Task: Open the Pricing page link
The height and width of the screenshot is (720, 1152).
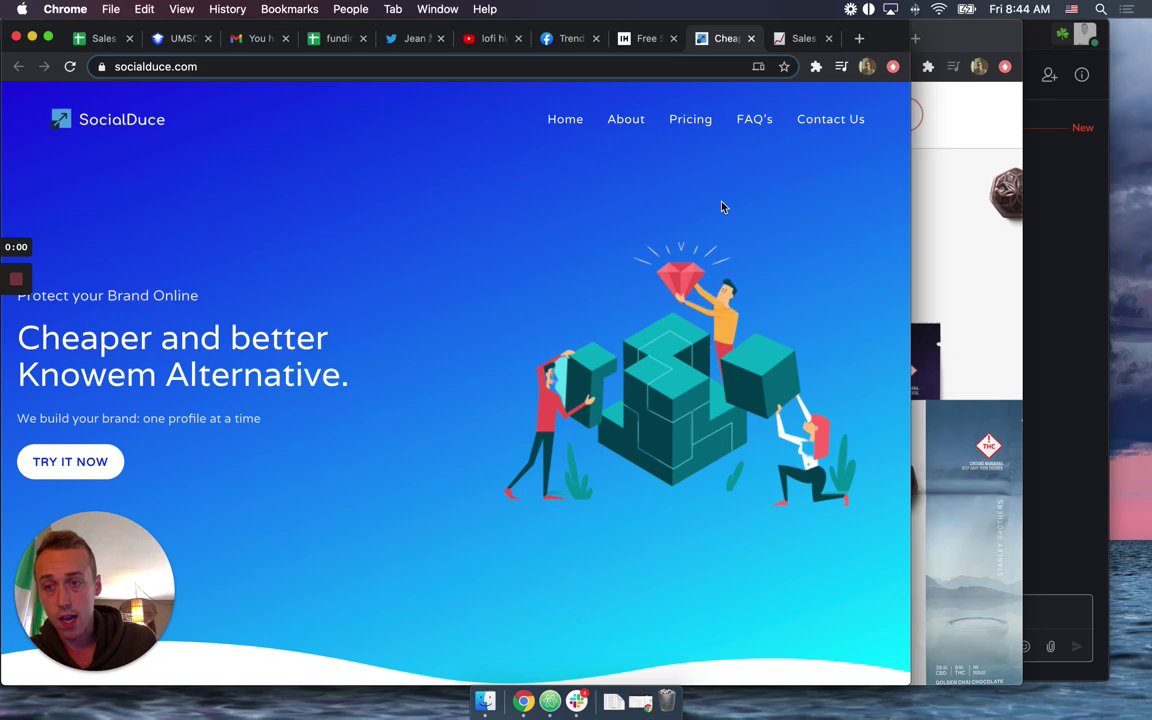Action: point(691,119)
